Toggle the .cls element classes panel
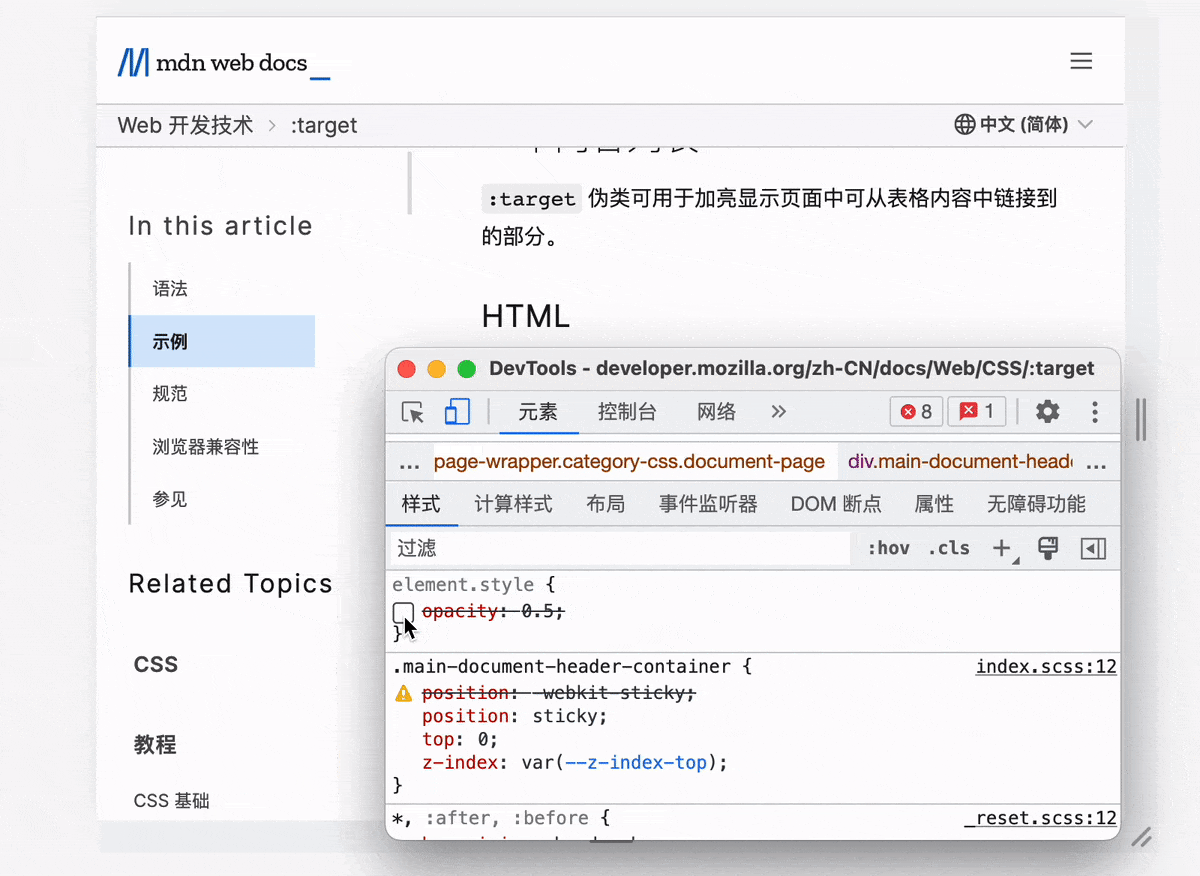Screen dimensions: 1200x876 pyautogui.click(x=949, y=548)
